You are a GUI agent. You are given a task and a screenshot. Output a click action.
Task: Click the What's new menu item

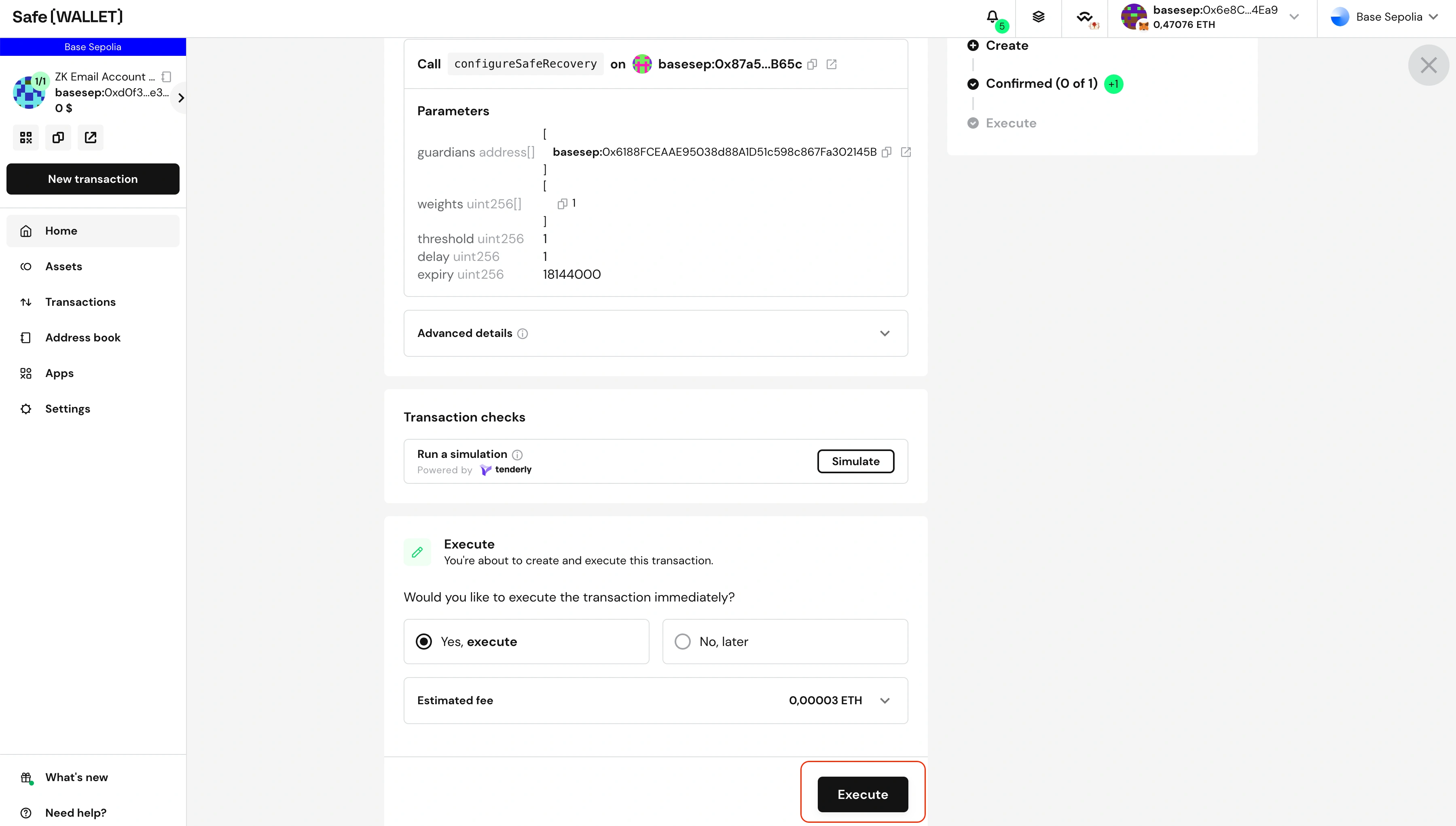(x=77, y=777)
